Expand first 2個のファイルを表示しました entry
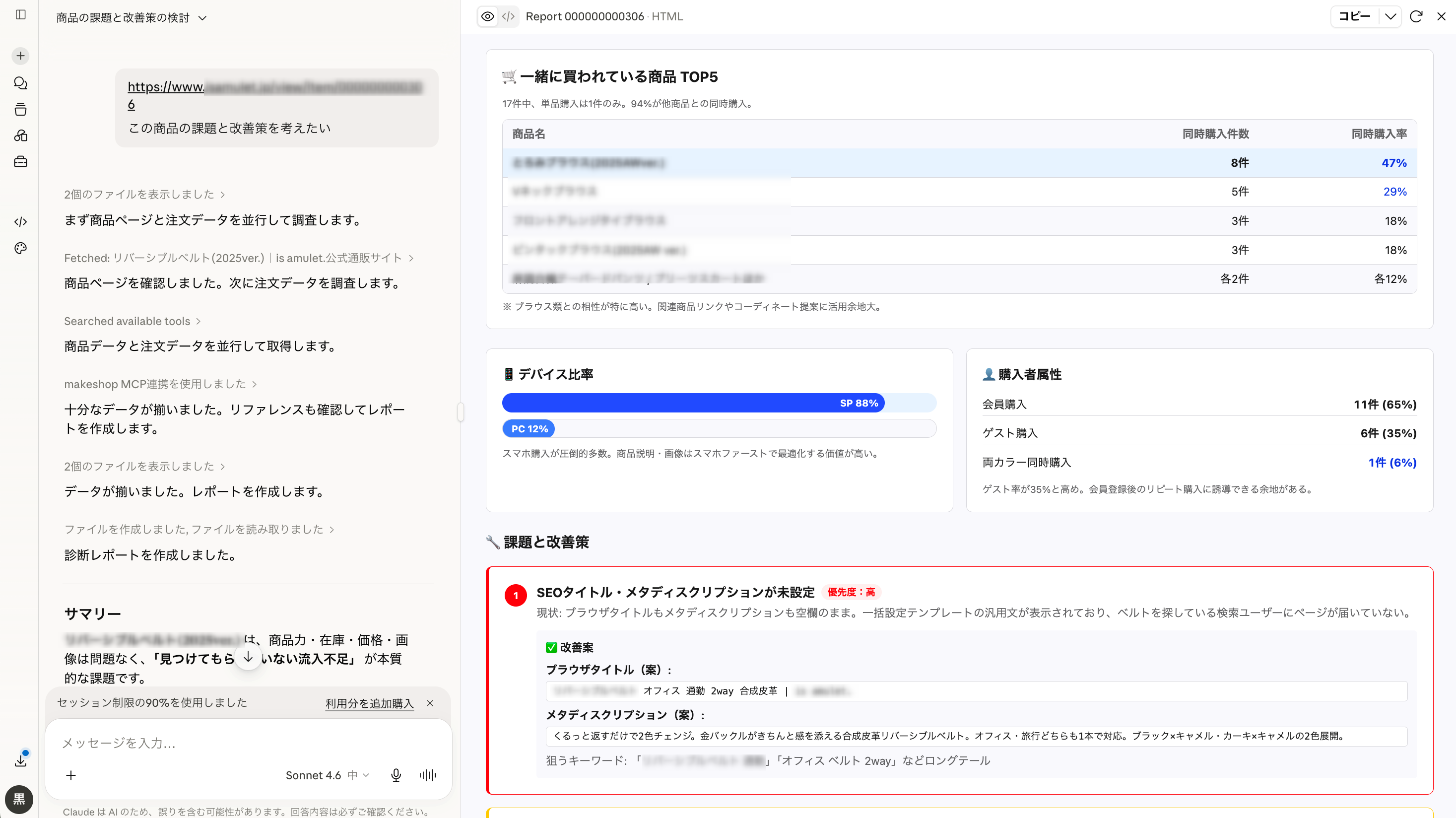Image resolution: width=1456 pixels, height=818 pixels. (x=145, y=194)
